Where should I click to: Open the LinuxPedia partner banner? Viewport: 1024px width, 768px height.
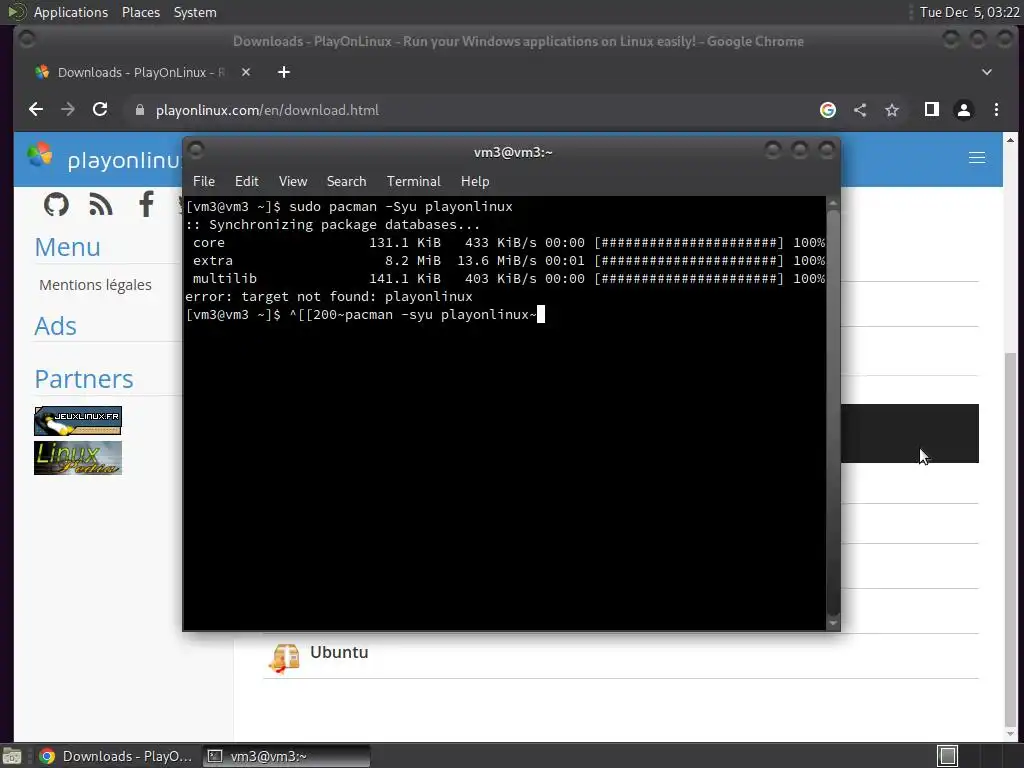(x=78, y=458)
